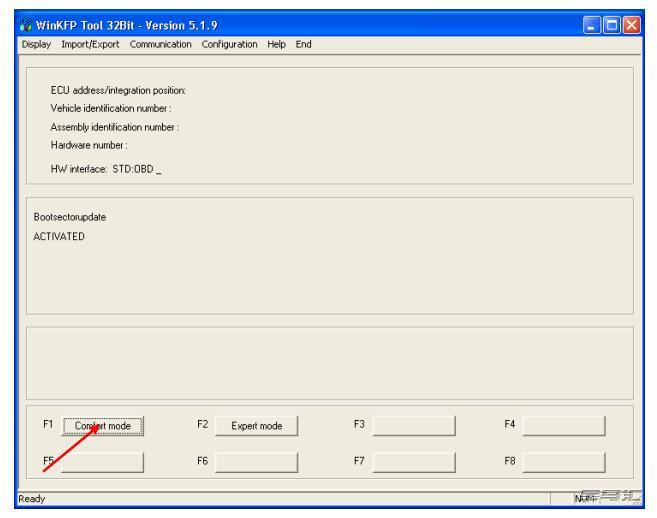Open the Communication menu

click(160, 44)
